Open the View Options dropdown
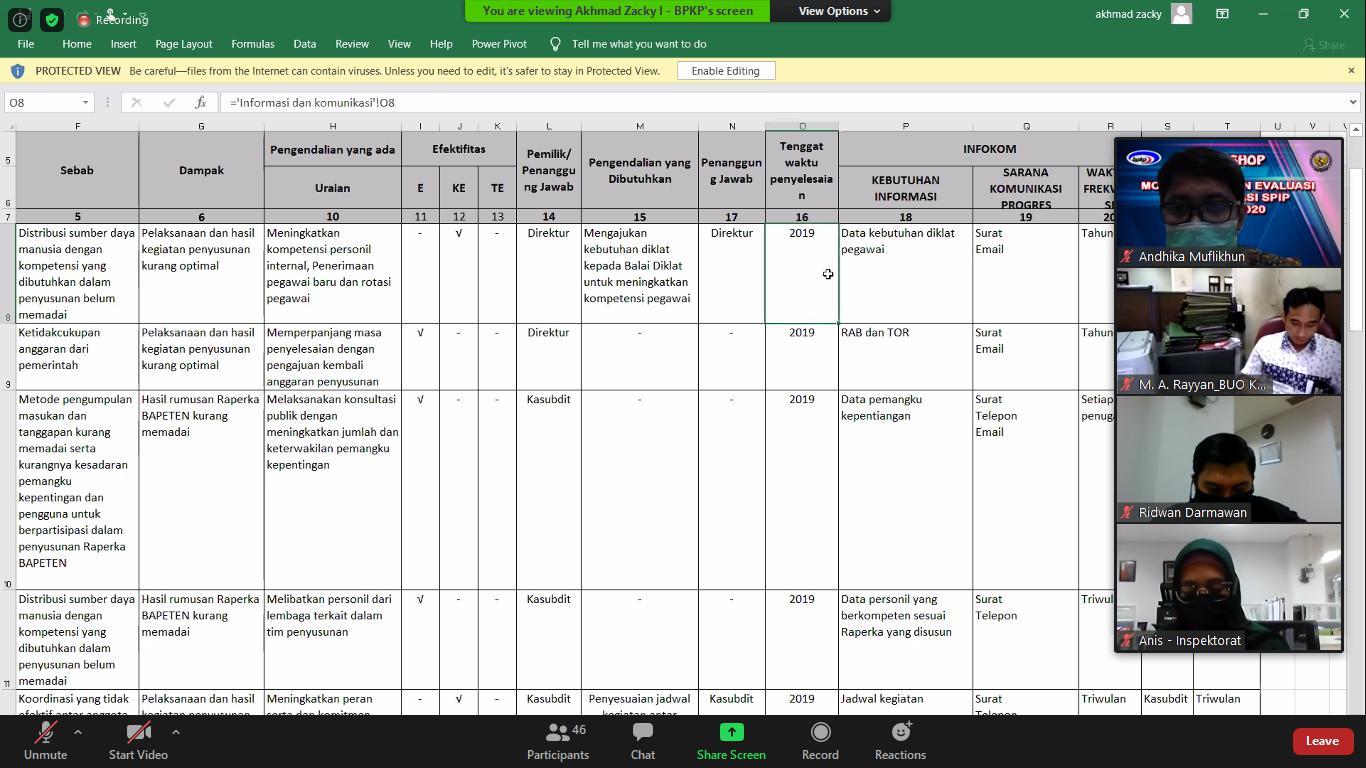 [839, 11]
